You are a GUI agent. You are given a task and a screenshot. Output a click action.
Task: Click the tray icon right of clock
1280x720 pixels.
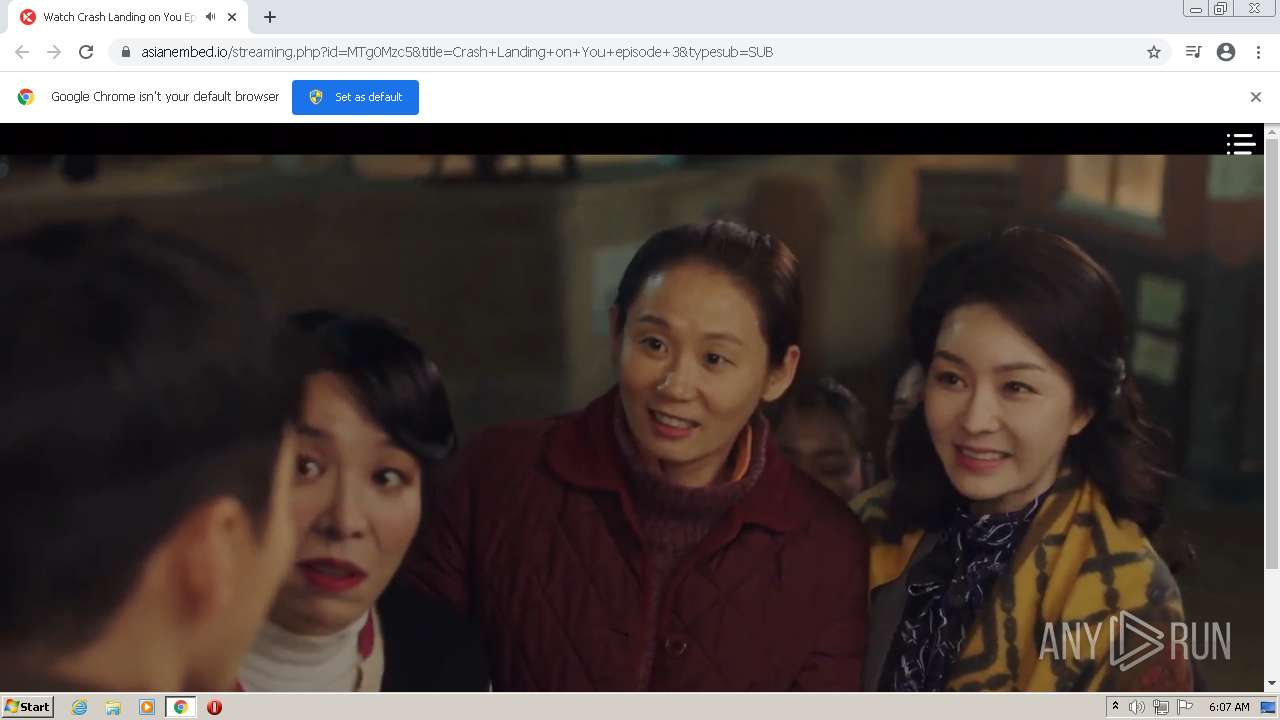[x=1268, y=707]
